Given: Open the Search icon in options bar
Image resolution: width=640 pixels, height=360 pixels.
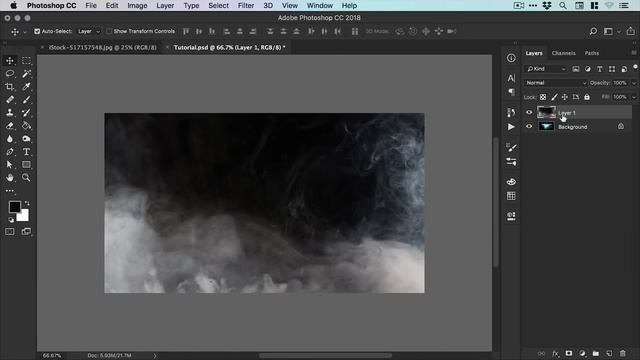Looking at the screenshot, I should [x=593, y=31].
